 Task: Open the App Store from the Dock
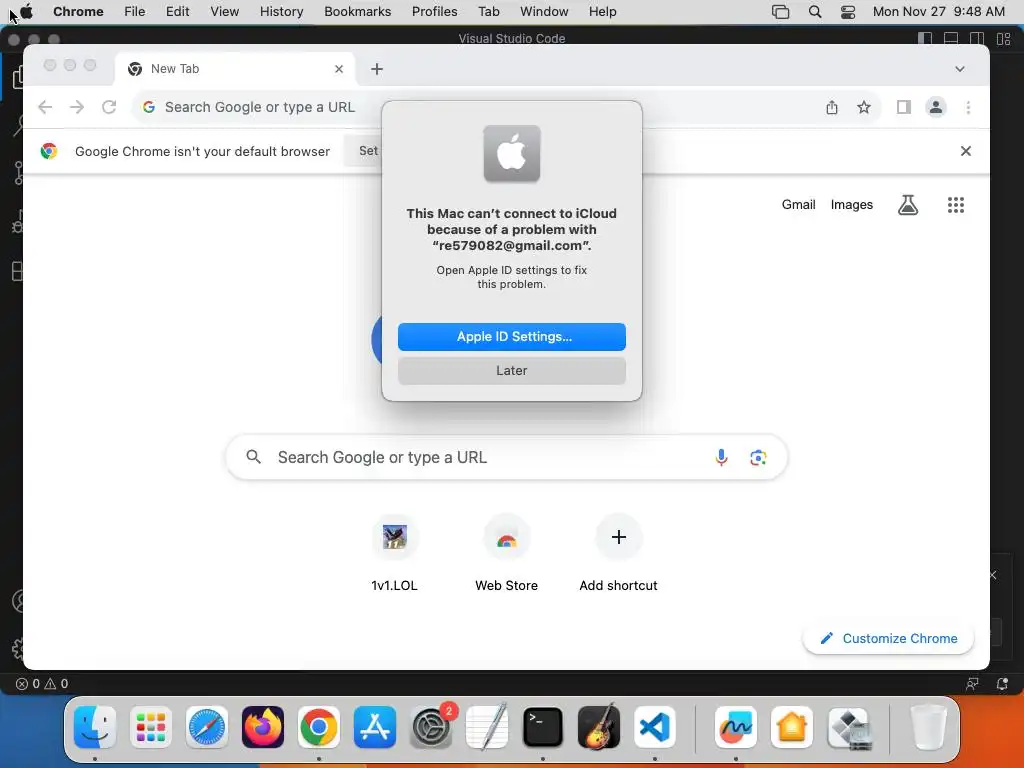pyautogui.click(x=375, y=728)
